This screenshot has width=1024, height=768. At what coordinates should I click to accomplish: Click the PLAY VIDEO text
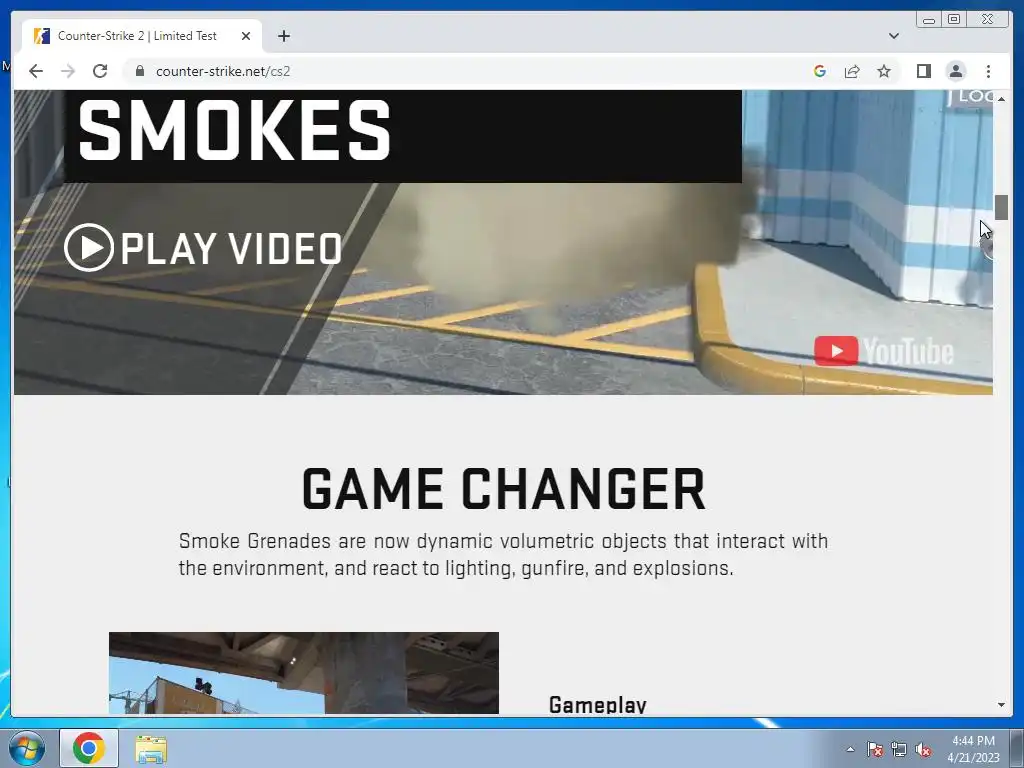(x=231, y=249)
